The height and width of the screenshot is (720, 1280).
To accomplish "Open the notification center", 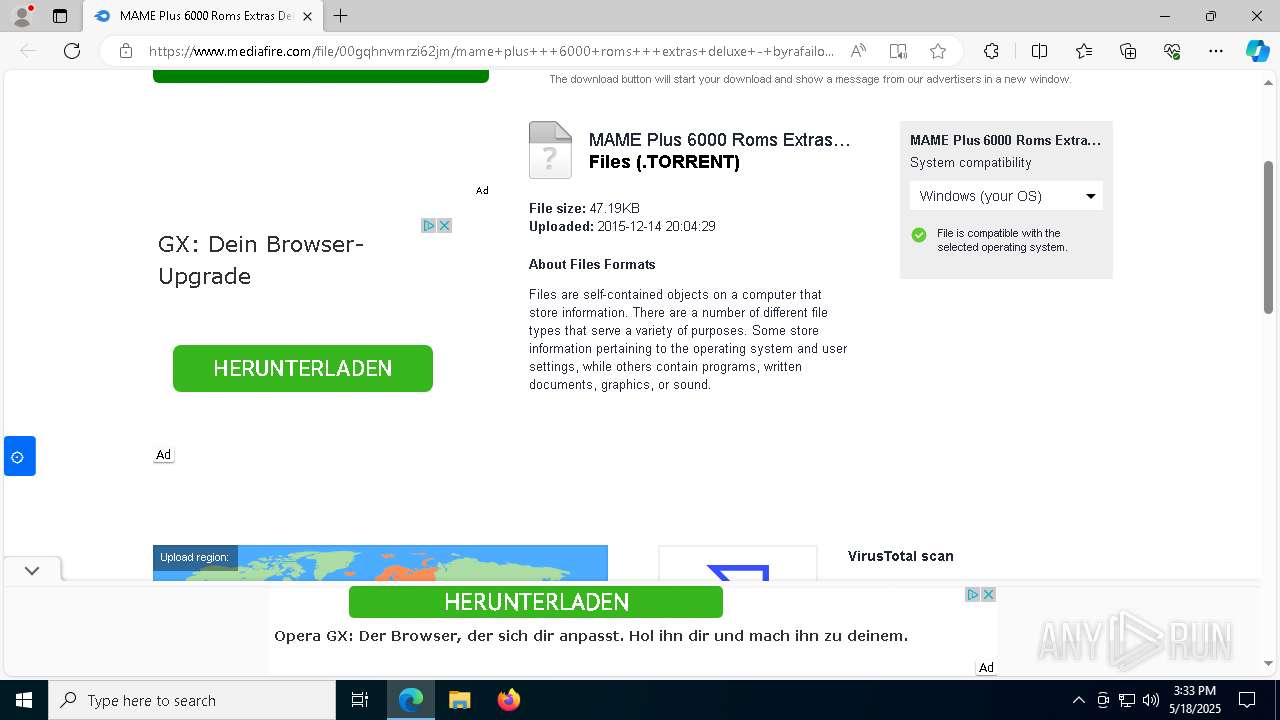I will [x=1247, y=700].
